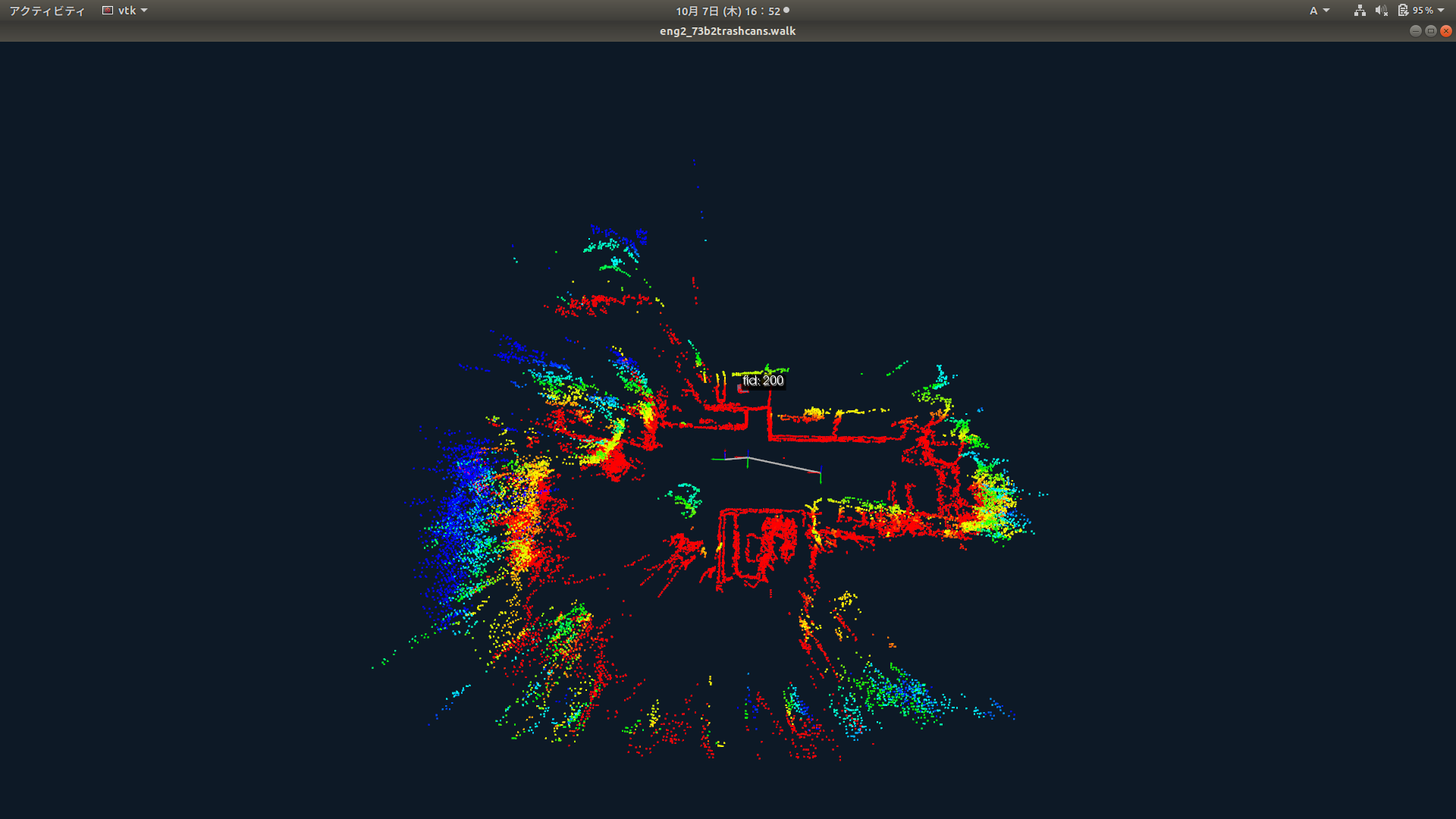Click the gray trajectory line in center

tap(781, 463)
